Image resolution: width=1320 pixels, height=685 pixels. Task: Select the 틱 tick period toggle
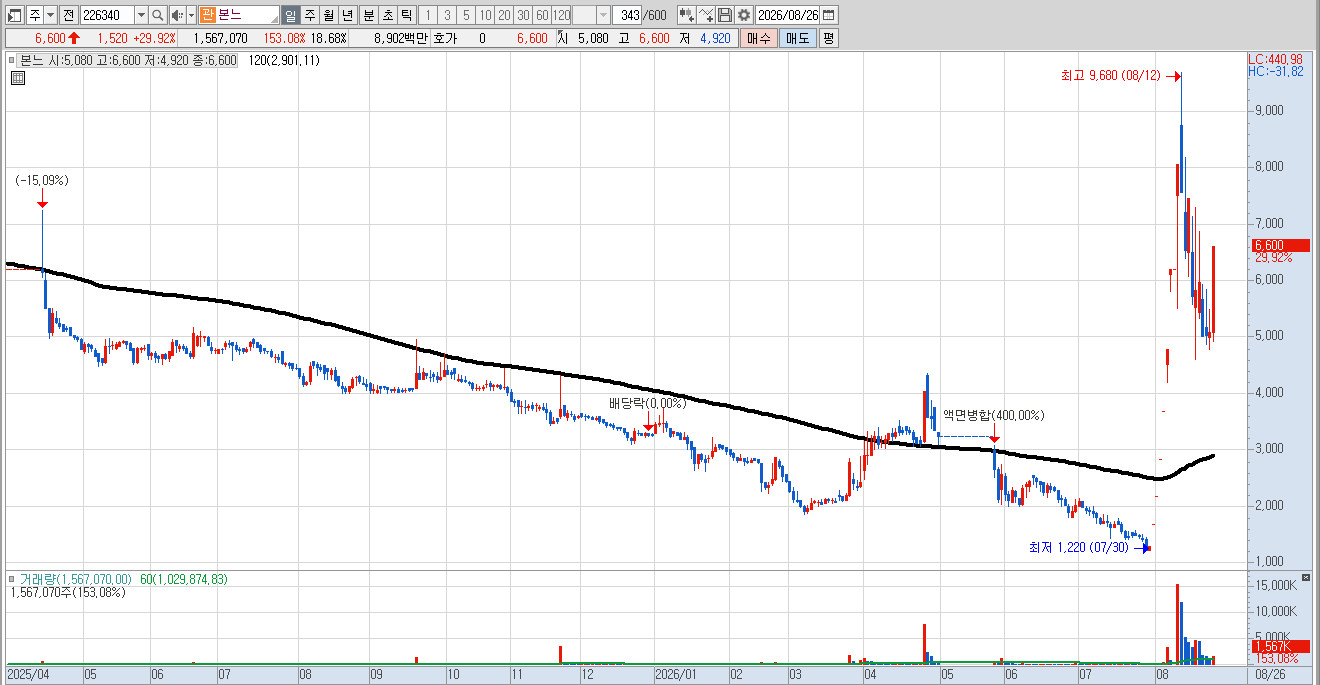coord(406,15)
